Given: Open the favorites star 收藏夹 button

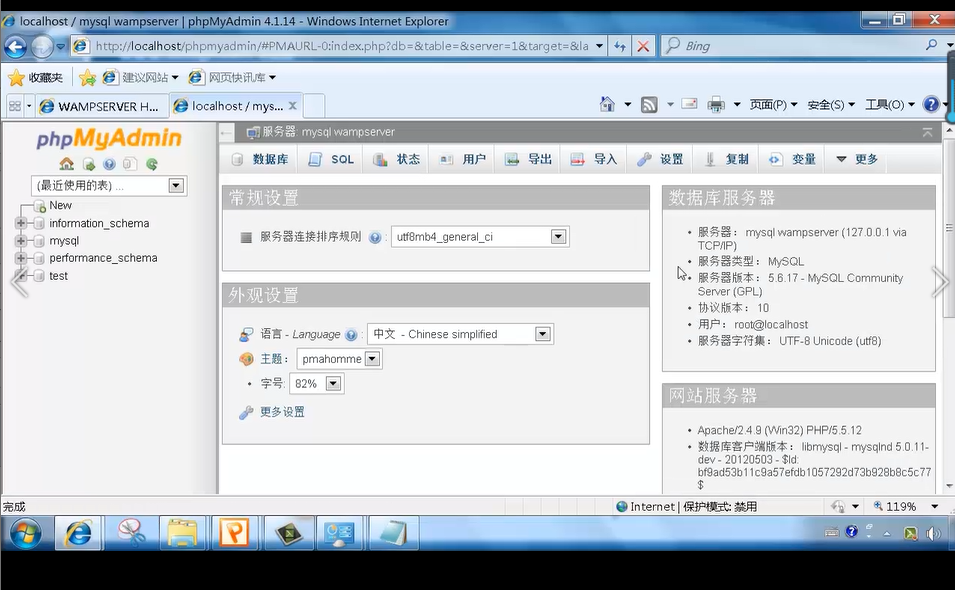Looking at the screenshot, I should (35, 77).
